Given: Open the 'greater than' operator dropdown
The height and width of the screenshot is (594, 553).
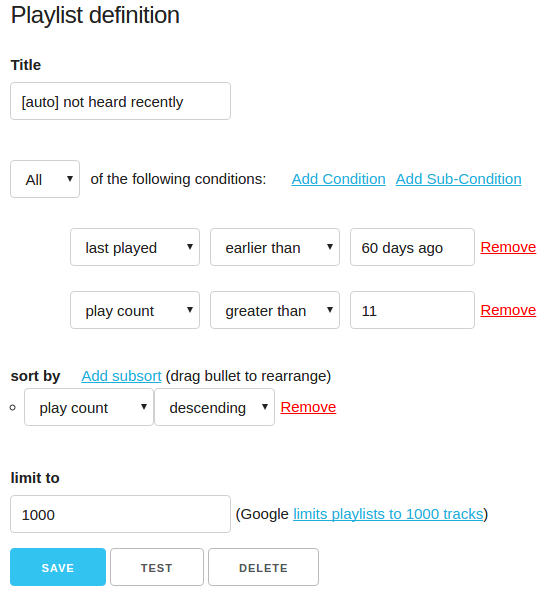Looking at the screenshot, I should pos(275,310).
